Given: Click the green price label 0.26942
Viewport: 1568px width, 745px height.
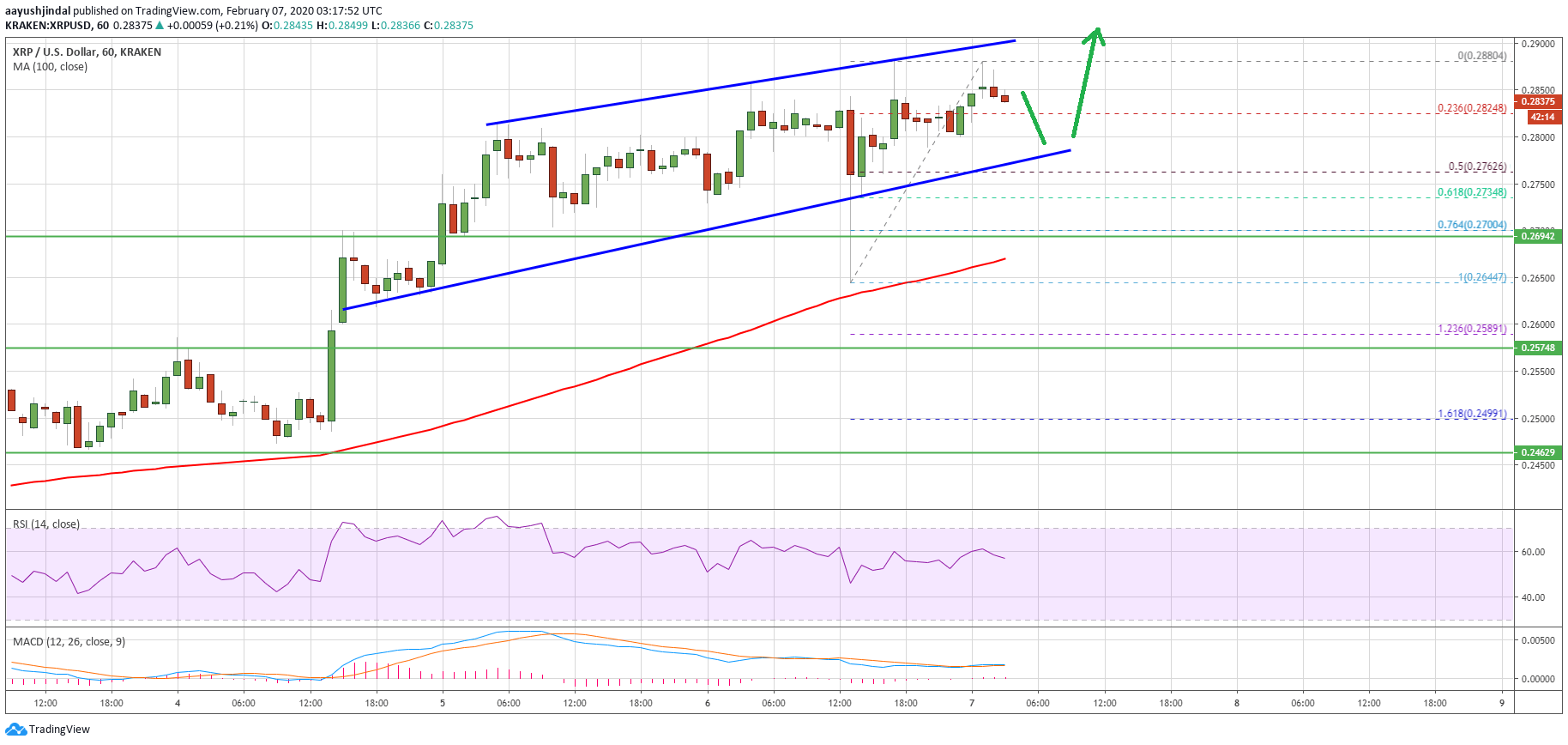Looking at the screenshot, I should pyautogui.click(x=1538, y=235).
